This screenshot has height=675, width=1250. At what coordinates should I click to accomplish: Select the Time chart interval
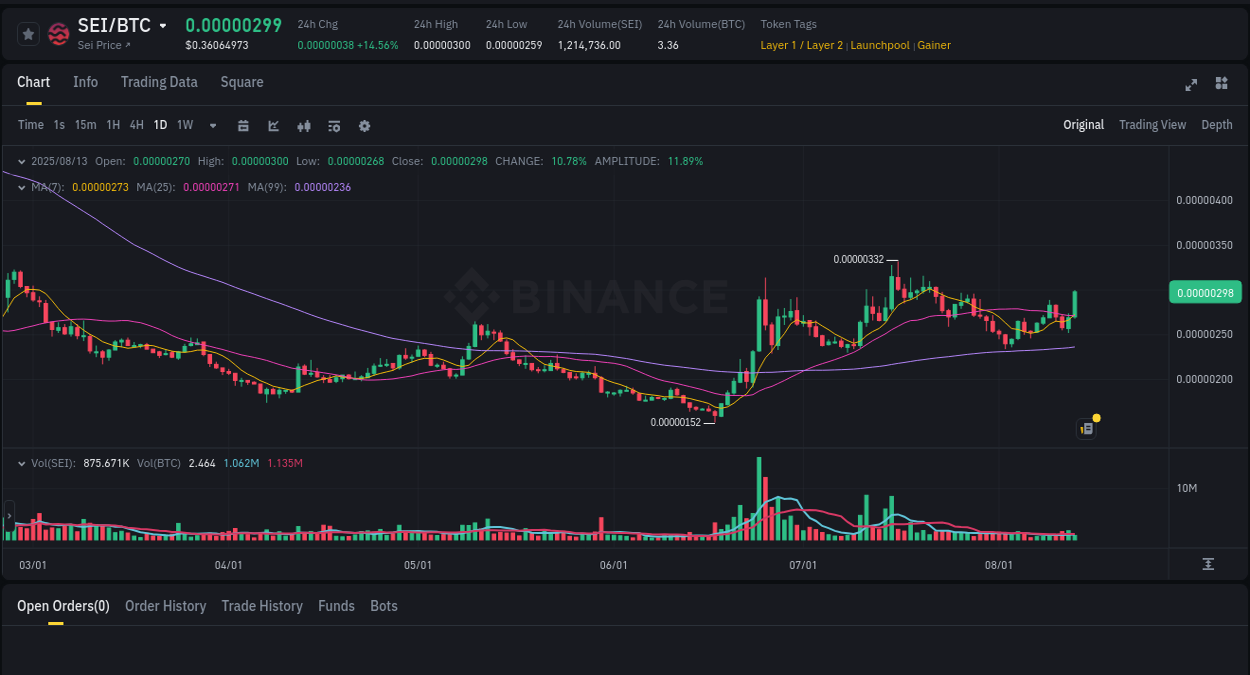pos(31,125)
